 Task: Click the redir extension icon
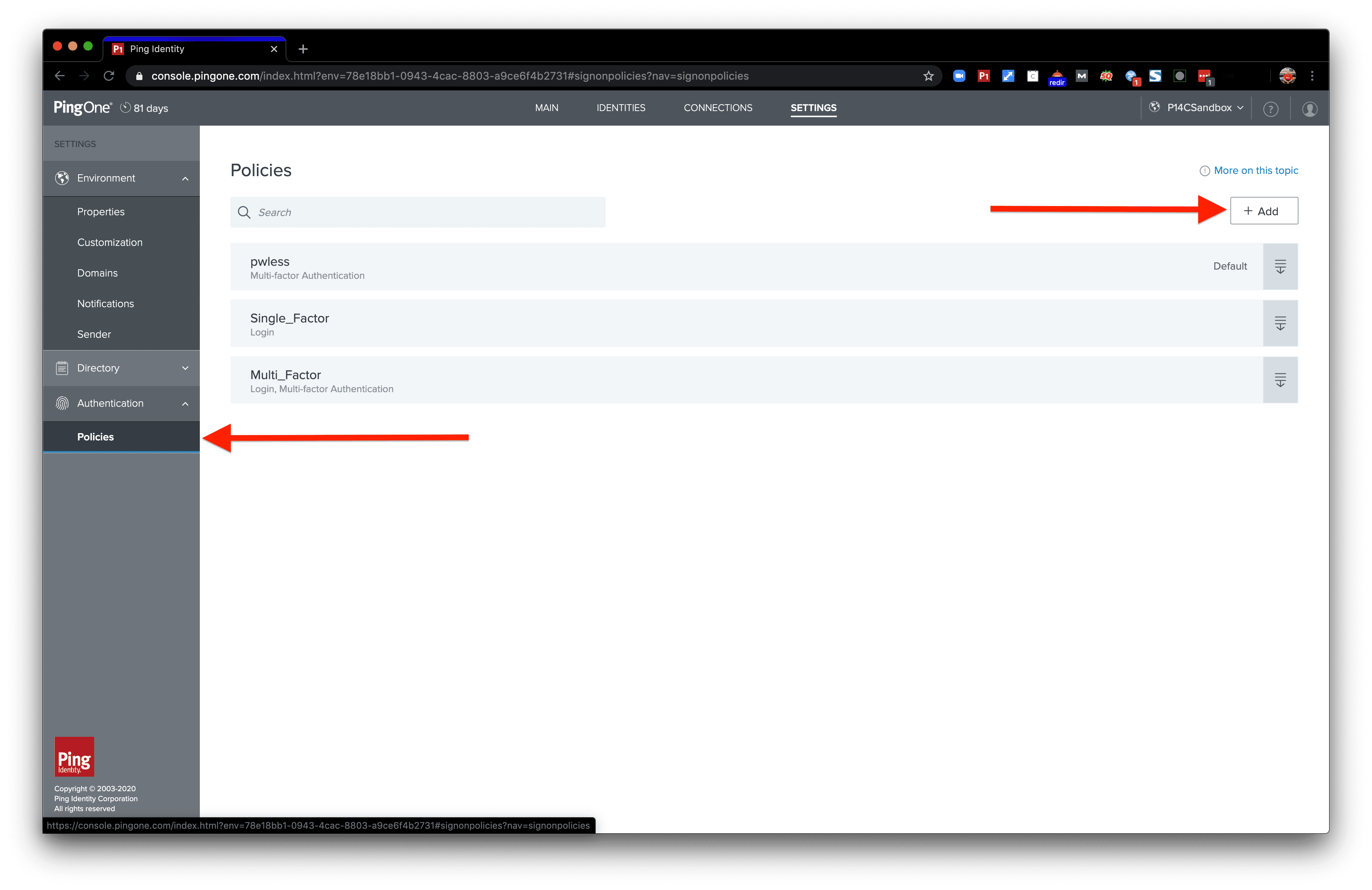pos(1057,77)
